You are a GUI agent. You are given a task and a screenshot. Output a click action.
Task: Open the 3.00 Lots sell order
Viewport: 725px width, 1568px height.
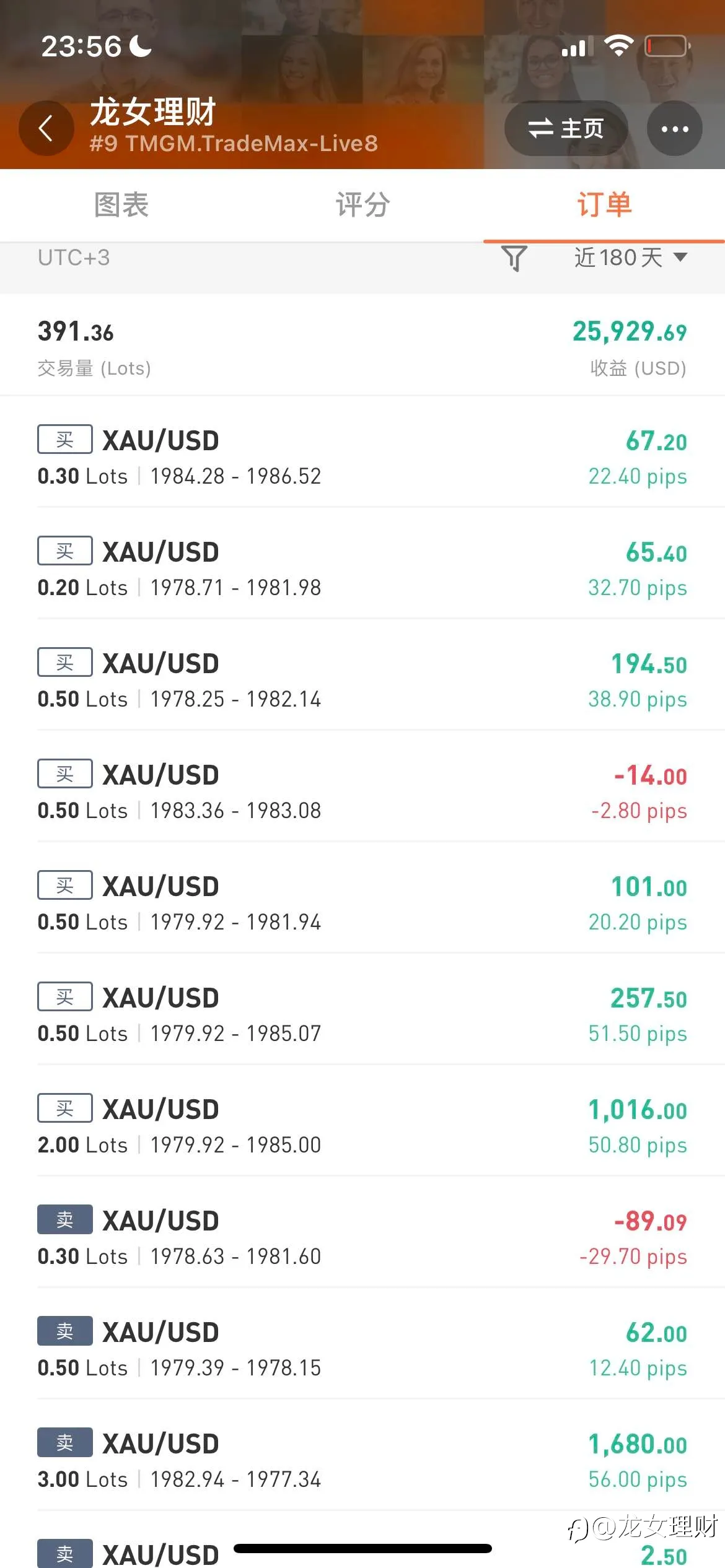[x=362, y=1460]
